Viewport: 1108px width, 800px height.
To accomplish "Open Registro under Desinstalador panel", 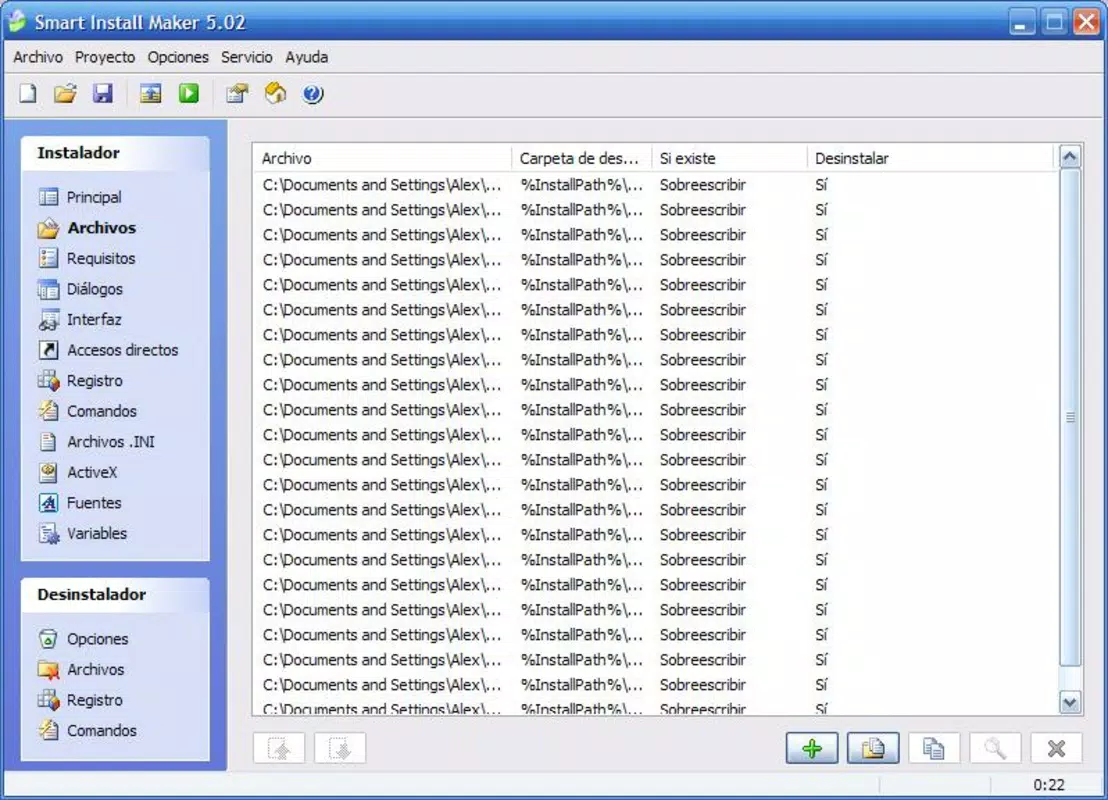I will pyautogui.click(x=81, y=700).
